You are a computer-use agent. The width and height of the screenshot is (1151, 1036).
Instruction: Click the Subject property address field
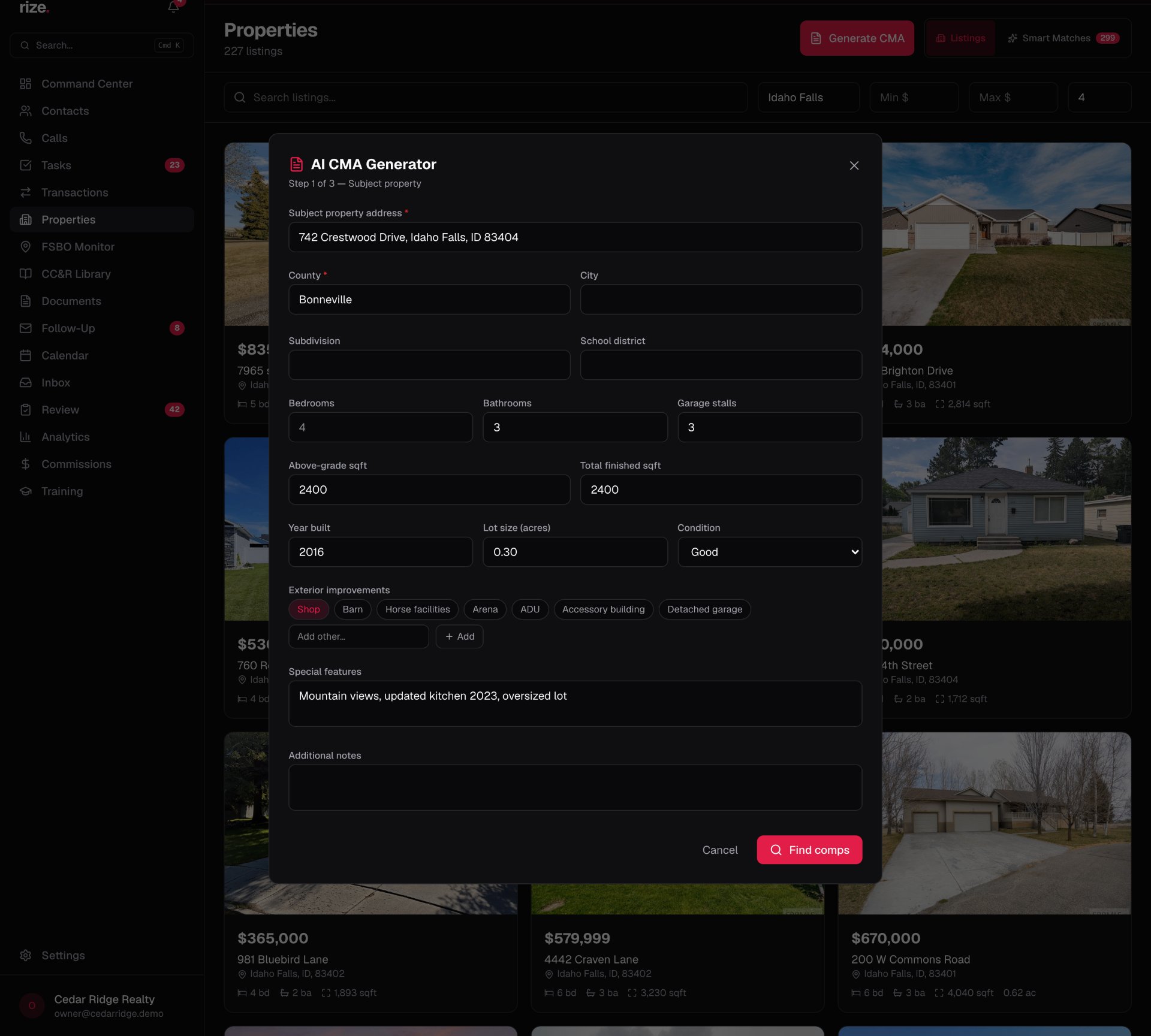point(575,237)
